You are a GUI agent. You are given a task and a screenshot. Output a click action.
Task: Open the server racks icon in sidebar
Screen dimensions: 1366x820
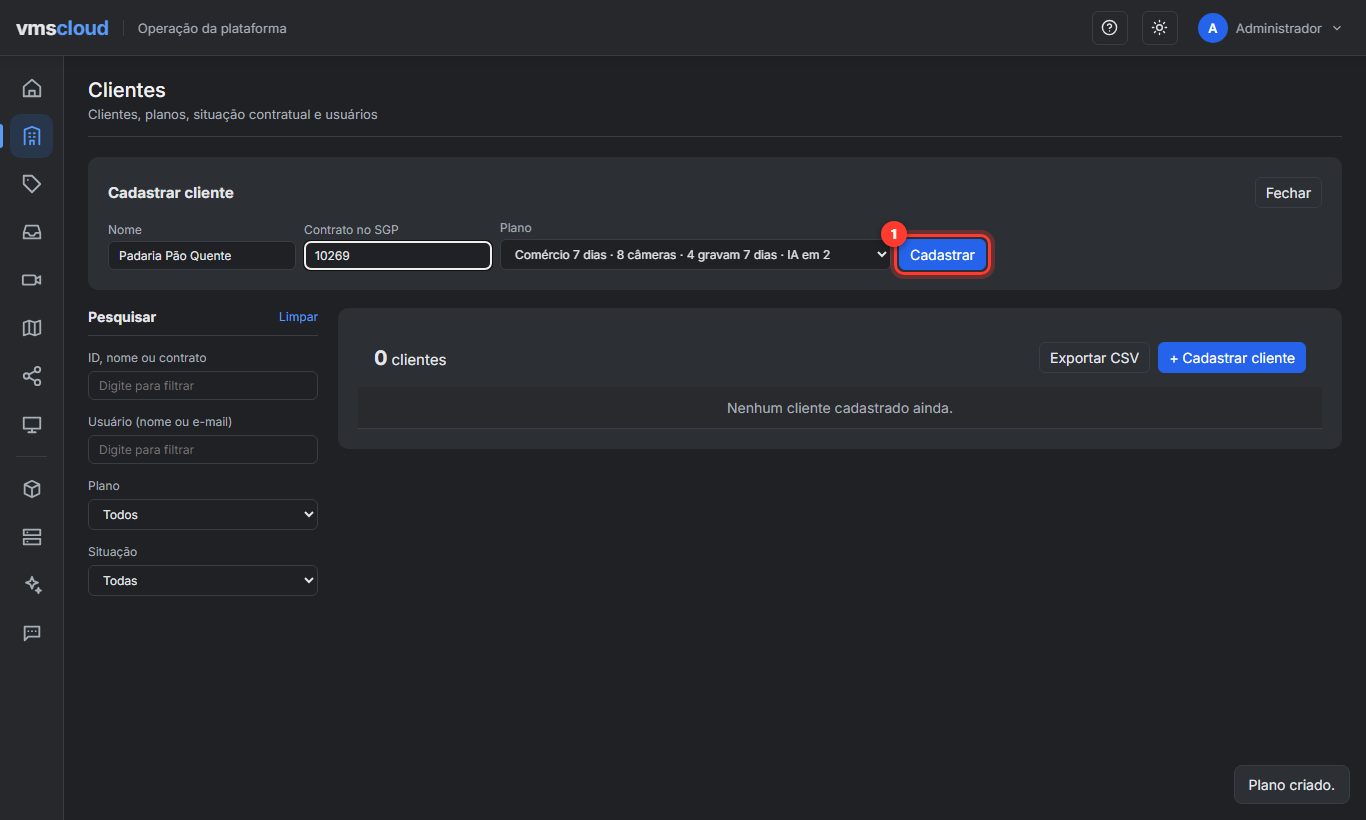click(x=32, y=537)
